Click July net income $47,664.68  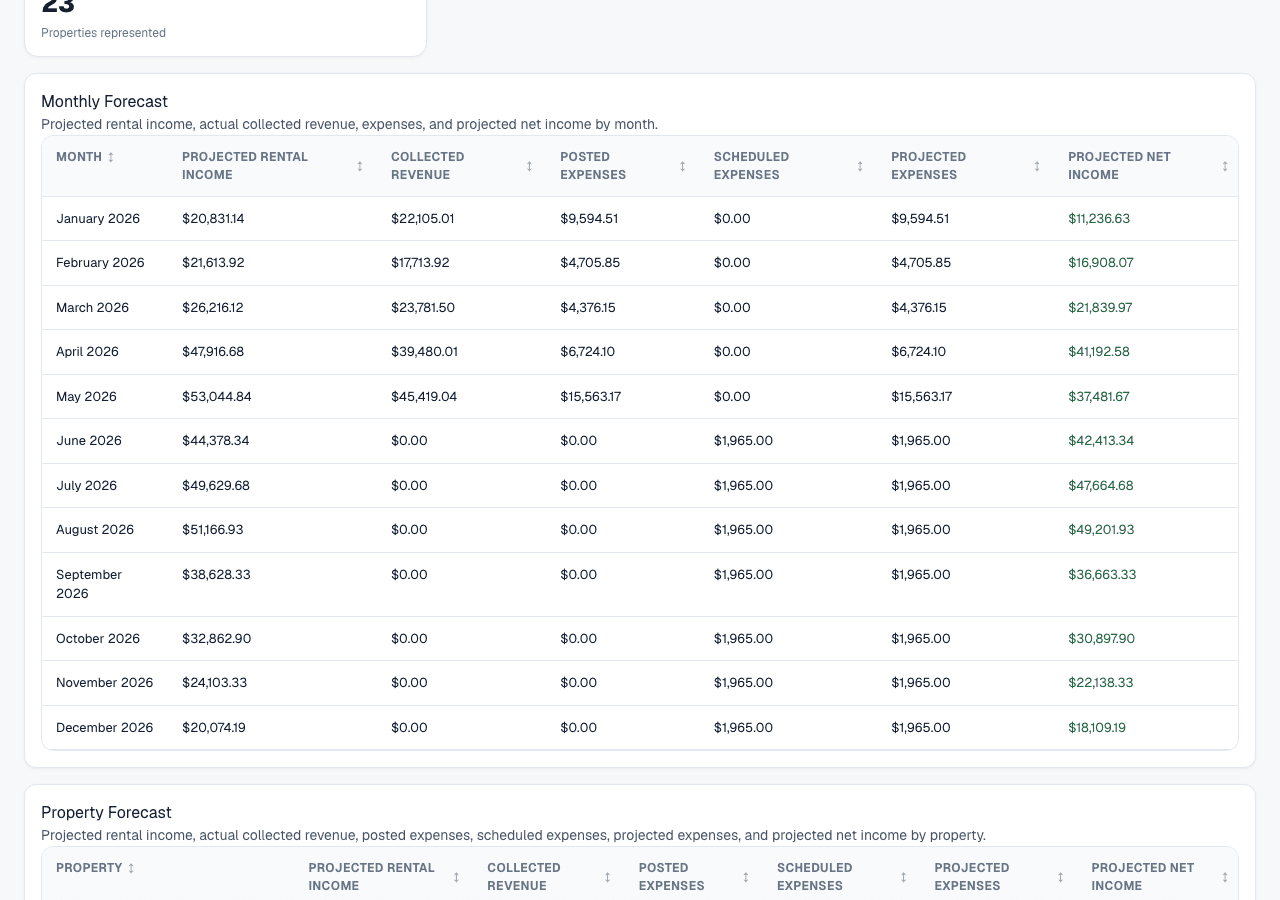tap(1101, 486)
